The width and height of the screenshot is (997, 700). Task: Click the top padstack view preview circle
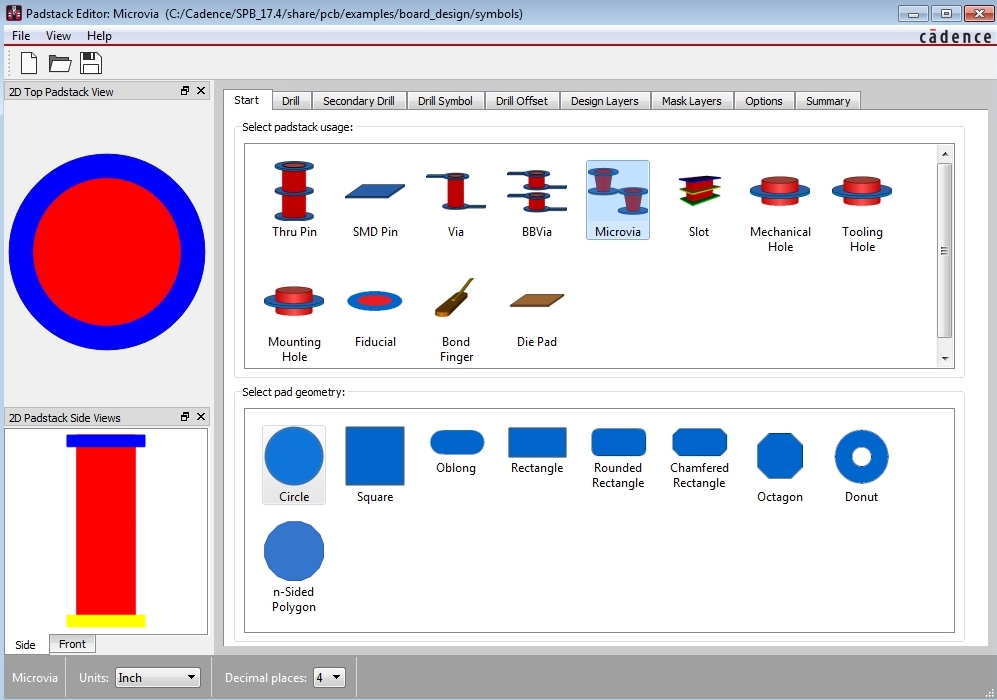click(107, 252)
